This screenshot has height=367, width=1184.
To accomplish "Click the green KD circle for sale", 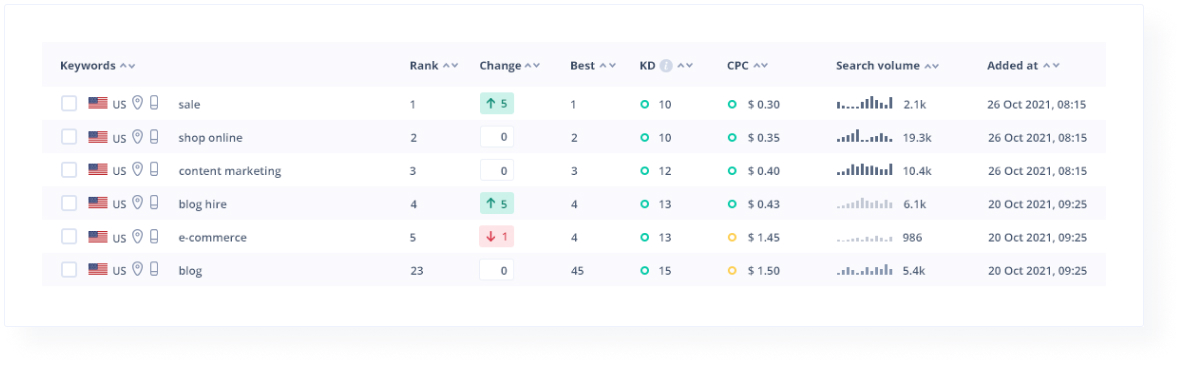I will (x=644, y=104).
